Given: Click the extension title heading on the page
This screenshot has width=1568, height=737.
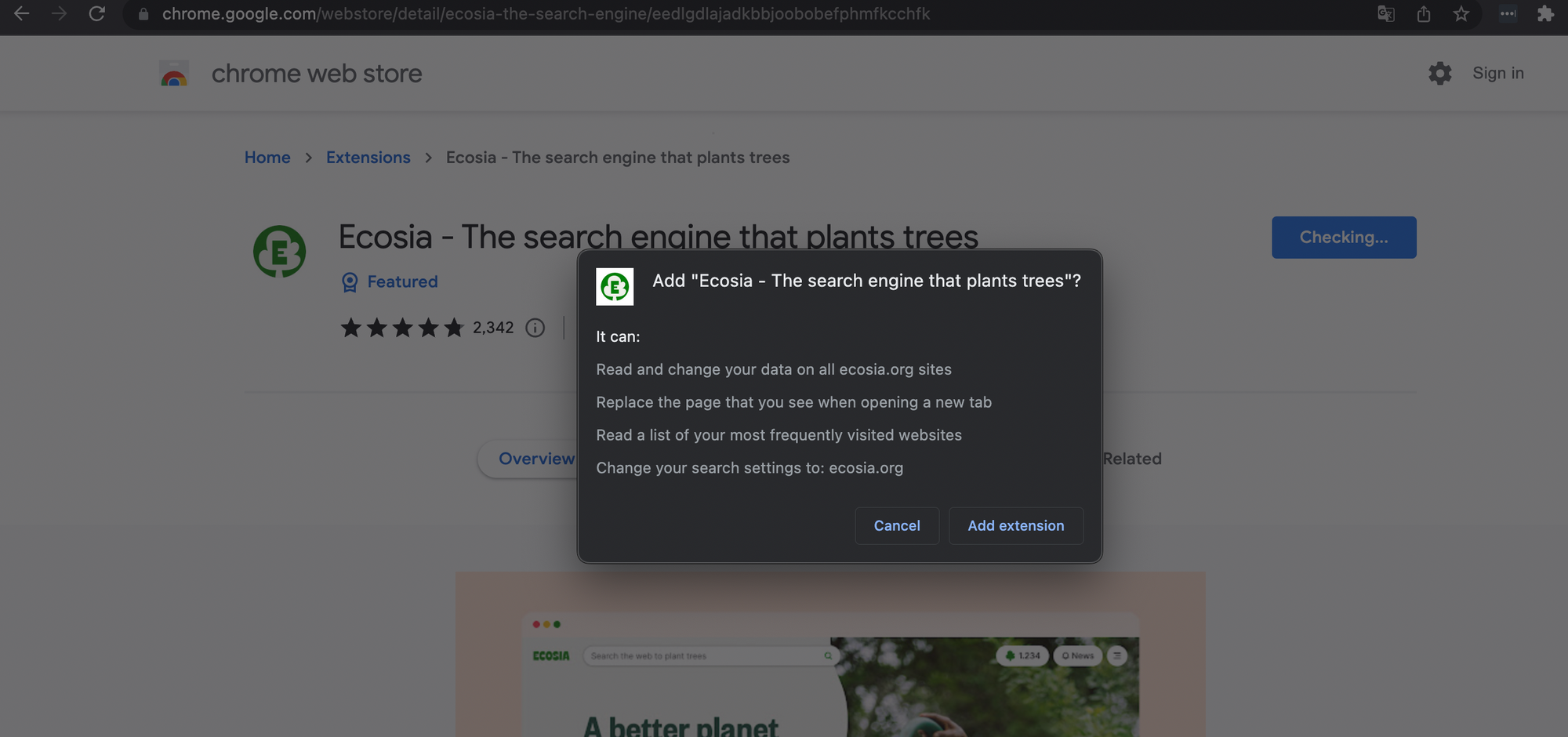Looking at the screenshot, I should coord(659,237).
